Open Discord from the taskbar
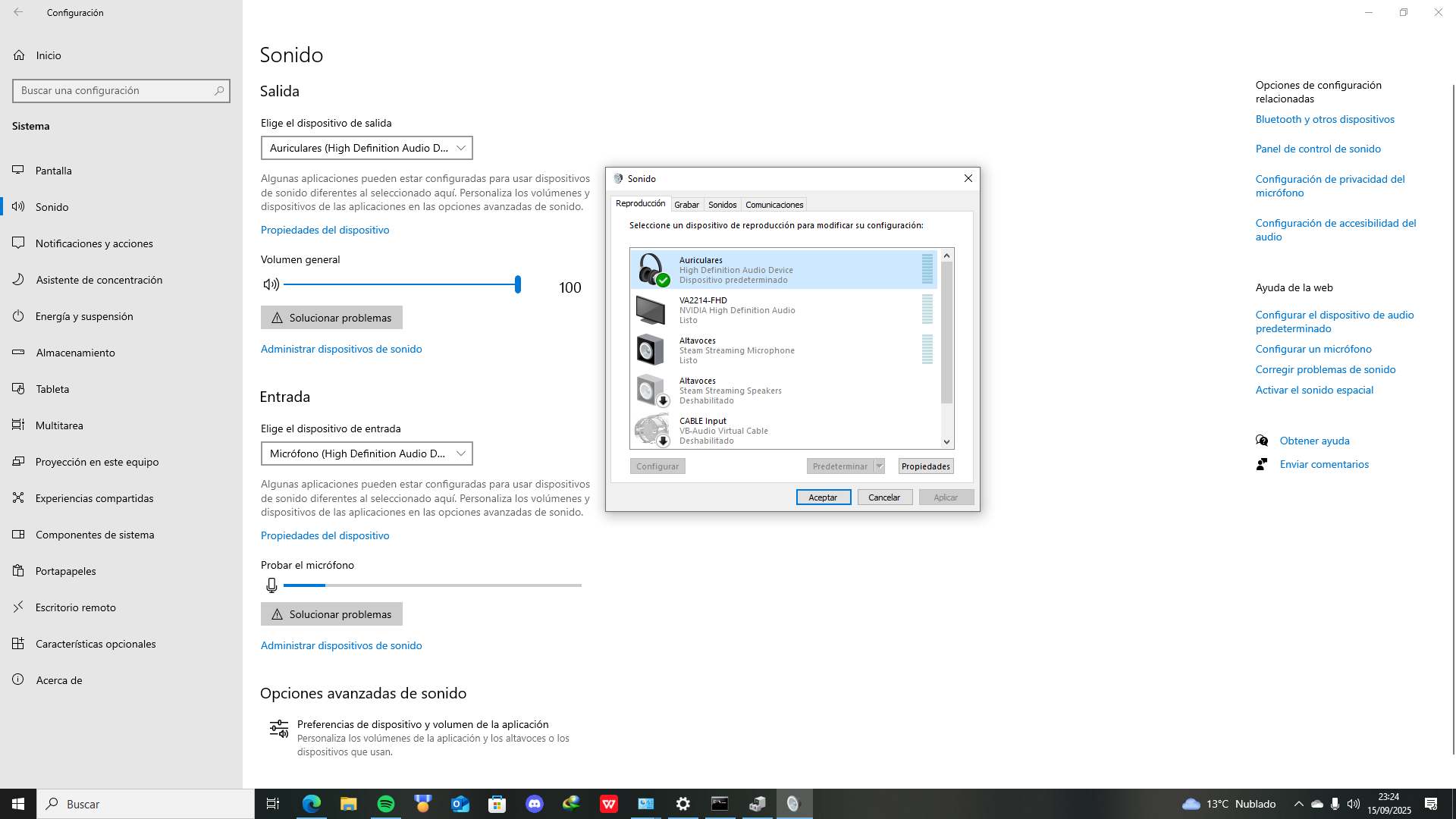Viewport: 1456px width, 819px height. coord(535,804)
